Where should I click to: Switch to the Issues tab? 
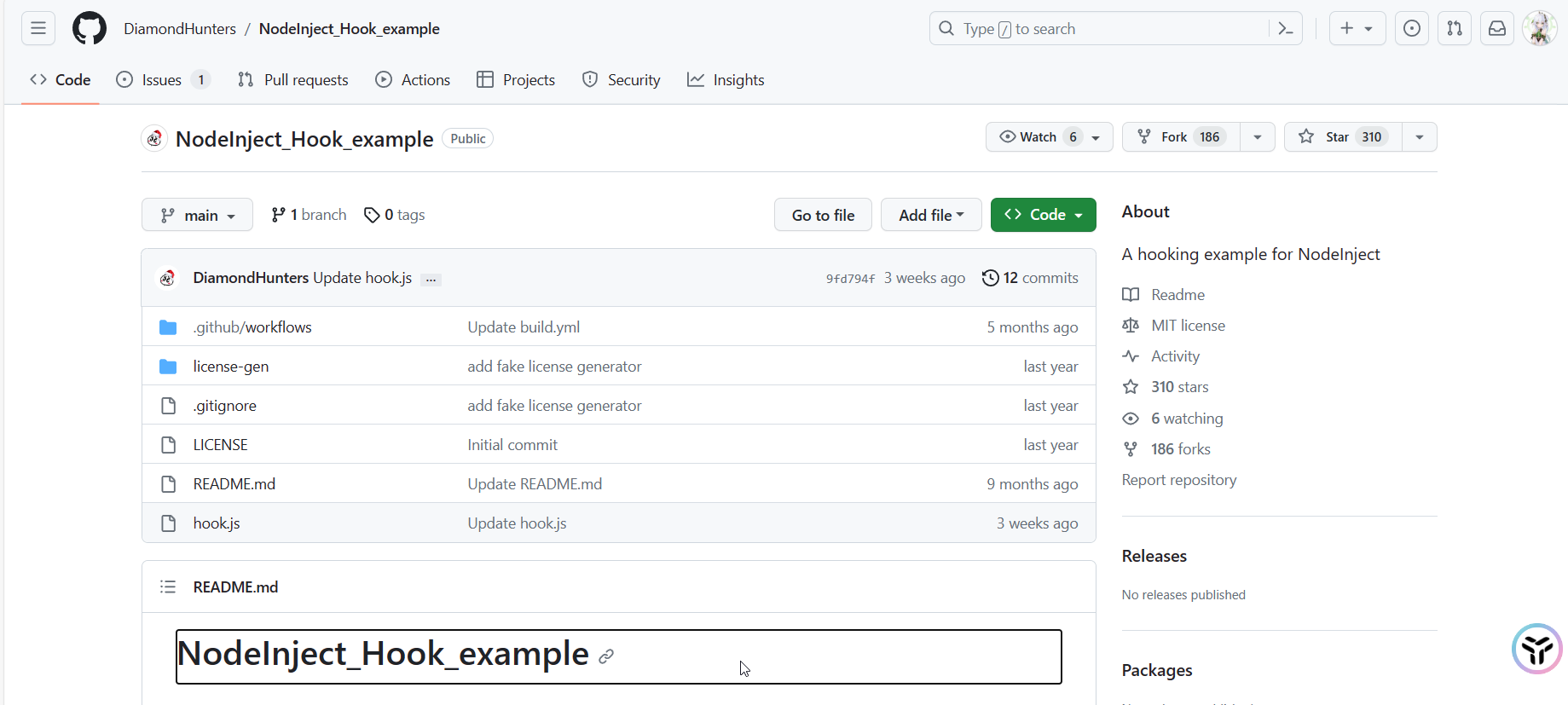click(163, 80)
